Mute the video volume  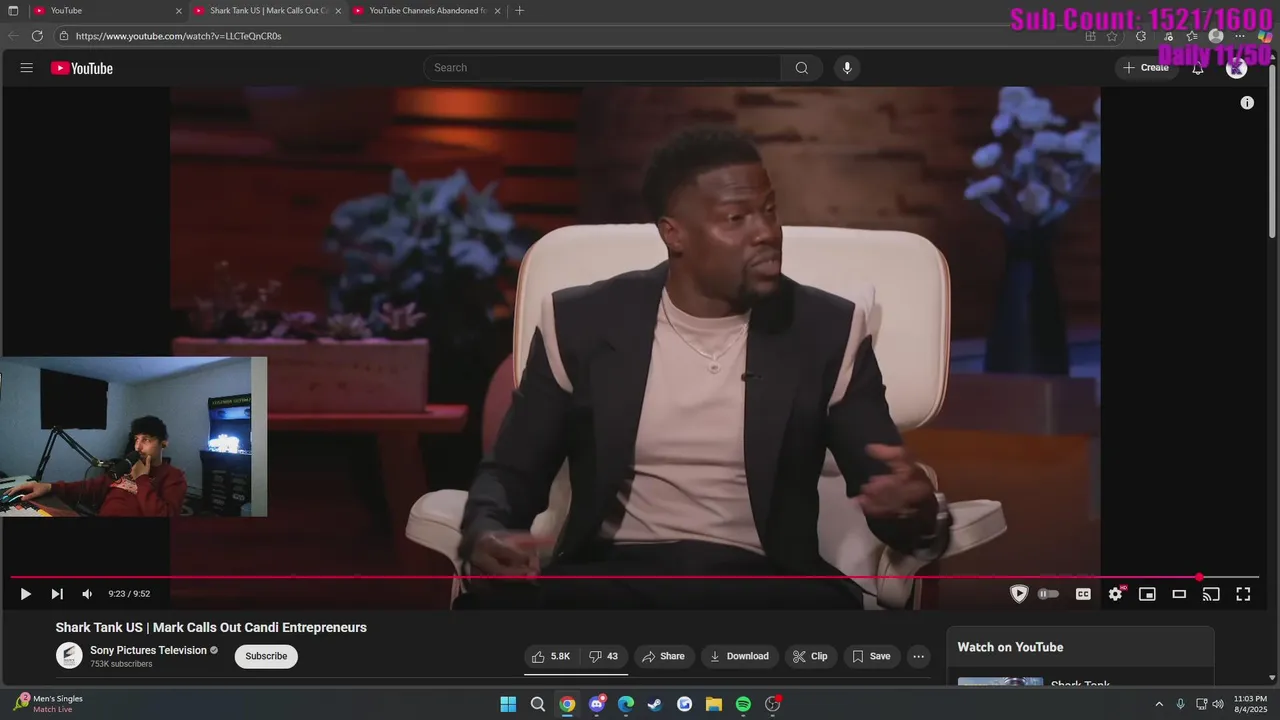[x=87, y=594]
